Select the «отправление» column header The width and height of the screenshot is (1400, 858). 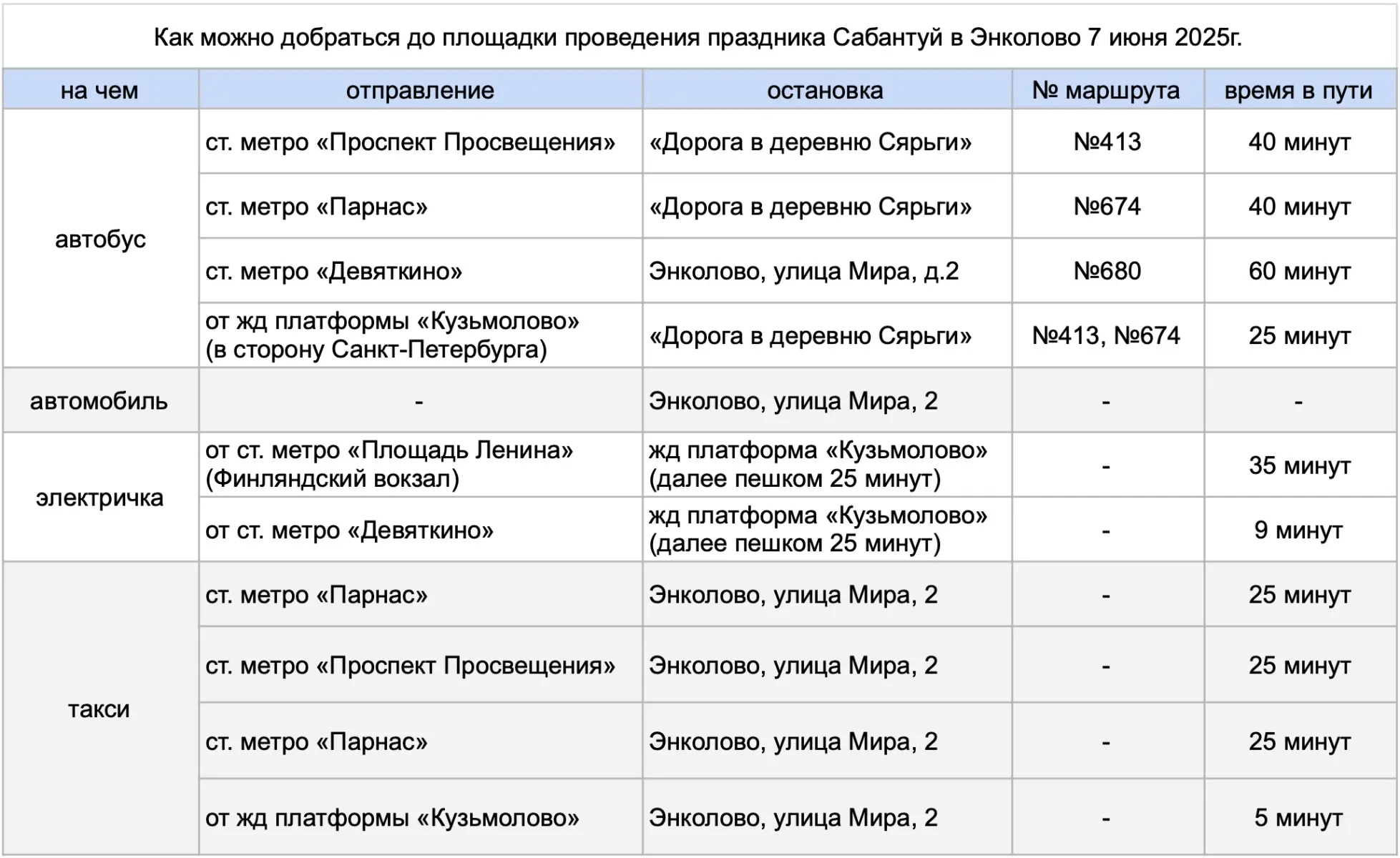point(421,90)
